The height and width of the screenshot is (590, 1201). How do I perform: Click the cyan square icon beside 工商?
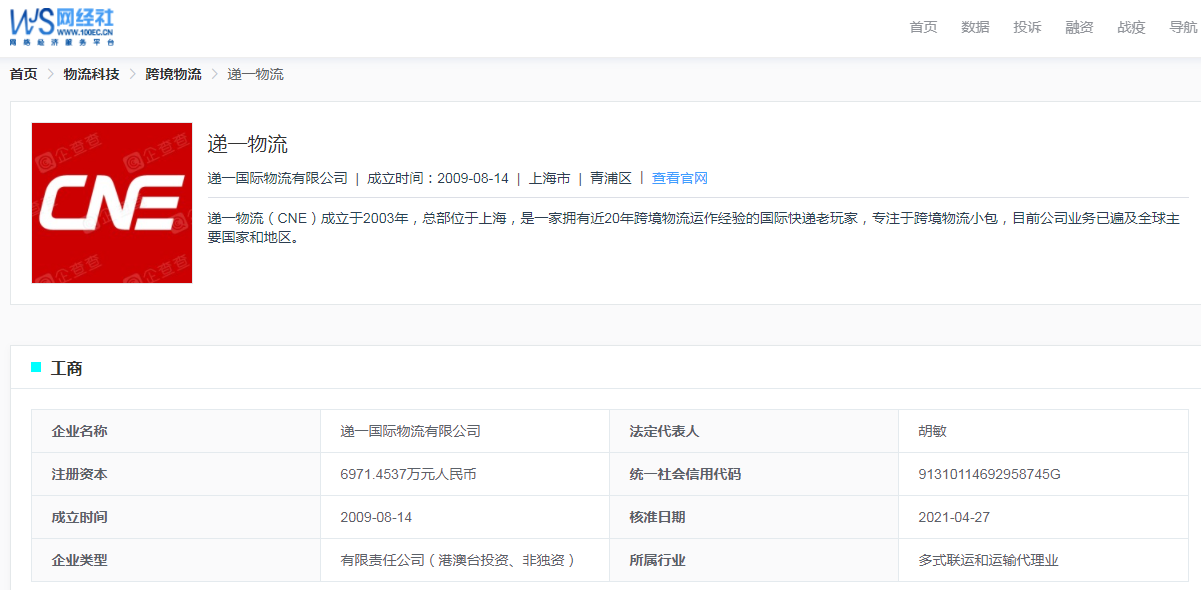tap(36, 367)
